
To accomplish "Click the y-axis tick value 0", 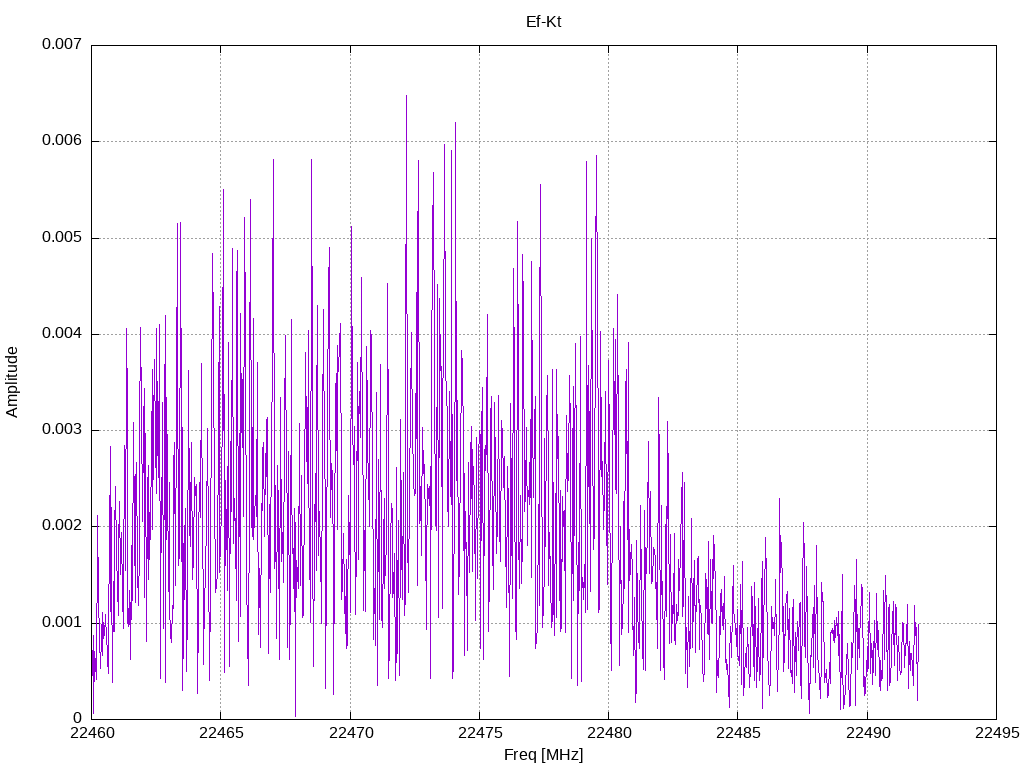I will click(x=78, y=718).
